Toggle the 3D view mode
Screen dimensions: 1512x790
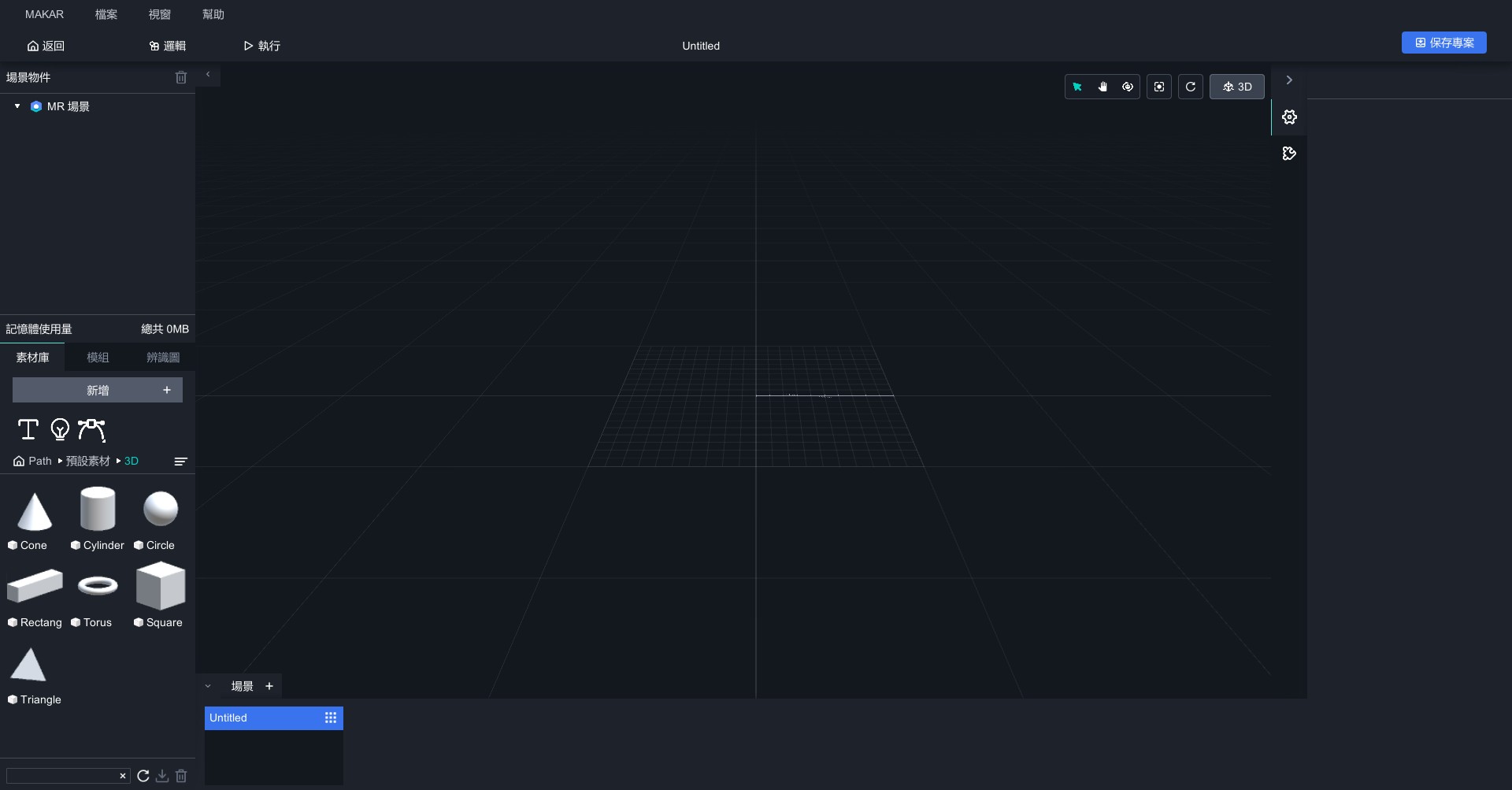1236,87
